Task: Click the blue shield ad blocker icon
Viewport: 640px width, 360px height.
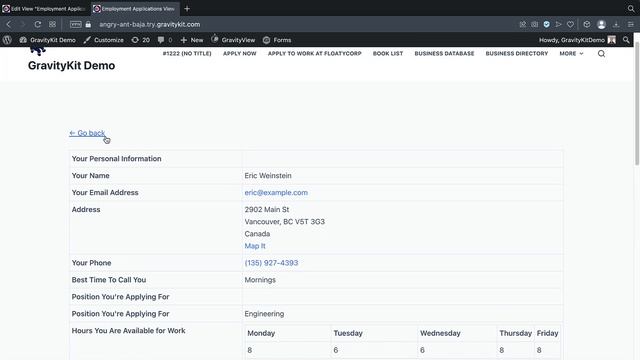Action: coord(547,24)
